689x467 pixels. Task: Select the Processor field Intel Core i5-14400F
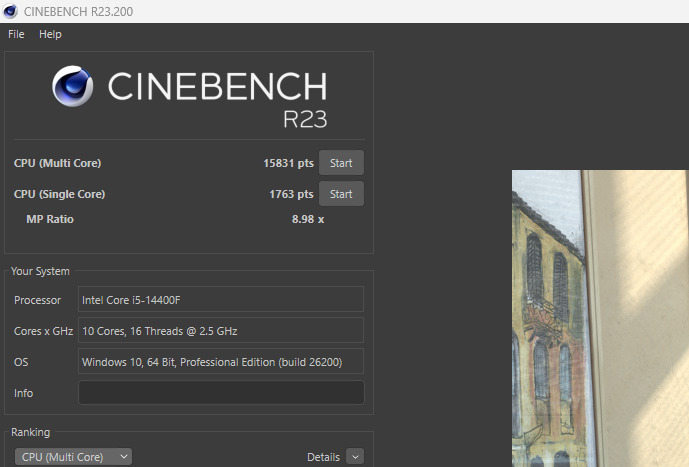pyautogui.click(x=221, y=299)
